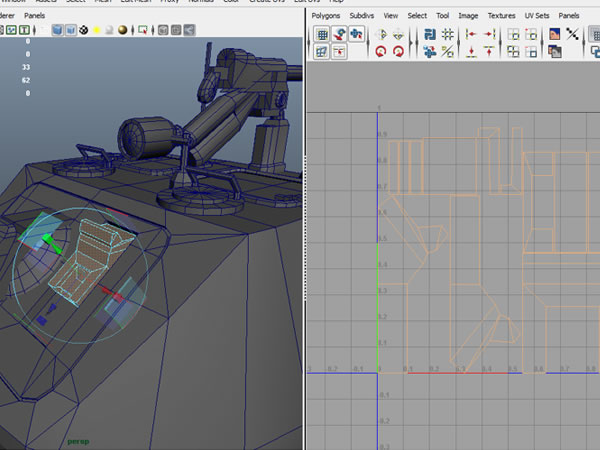Open the Select menu in UV editor

coord(417,16)
